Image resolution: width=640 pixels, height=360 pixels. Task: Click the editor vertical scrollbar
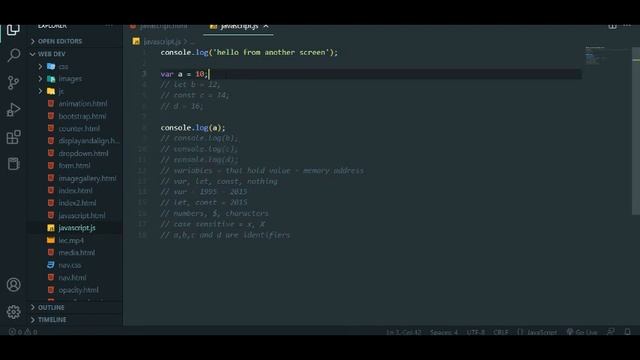[636, 131]
